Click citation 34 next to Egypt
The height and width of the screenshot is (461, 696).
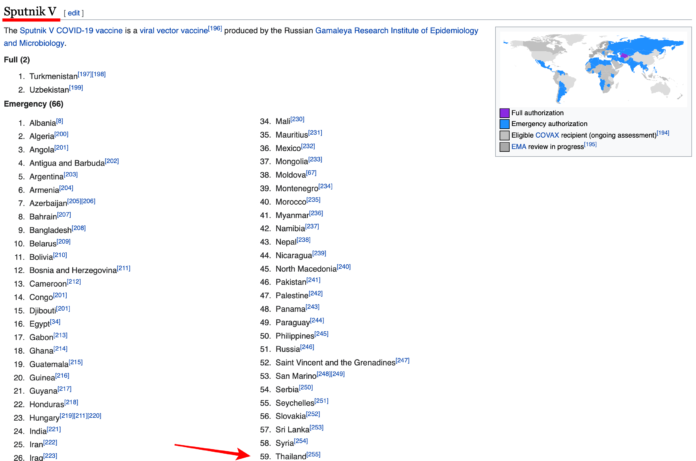(55, 322)
